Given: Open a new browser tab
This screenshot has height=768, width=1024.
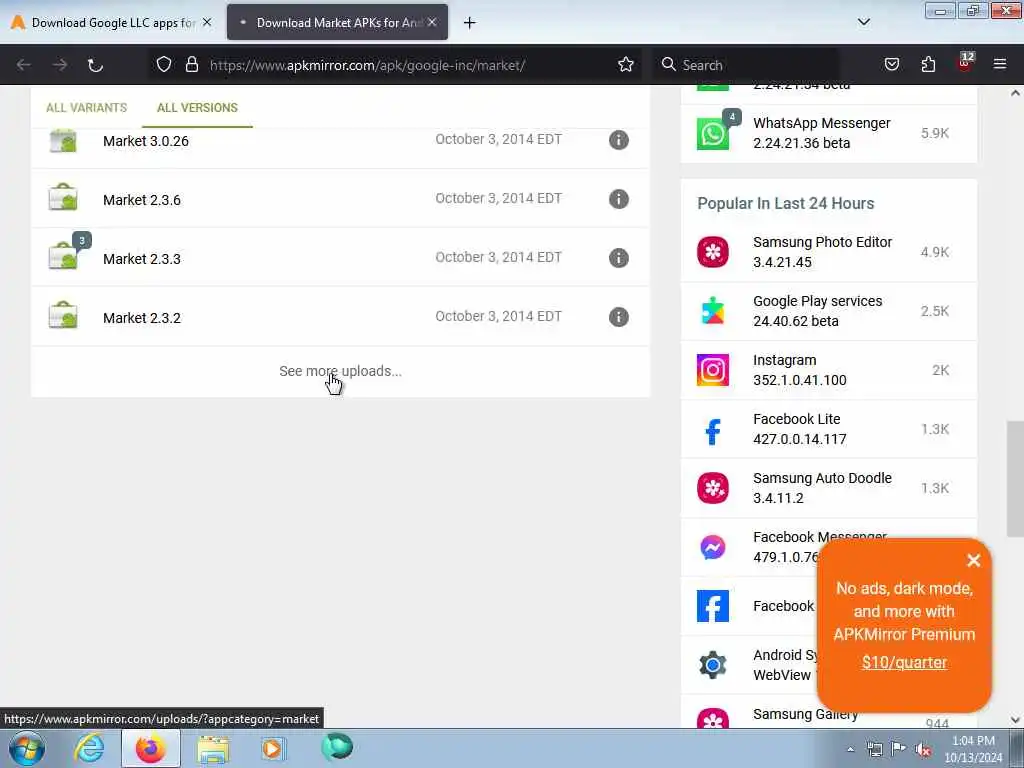Looking at the screenshot, I should pyautogui.click(x=470, y=23).
